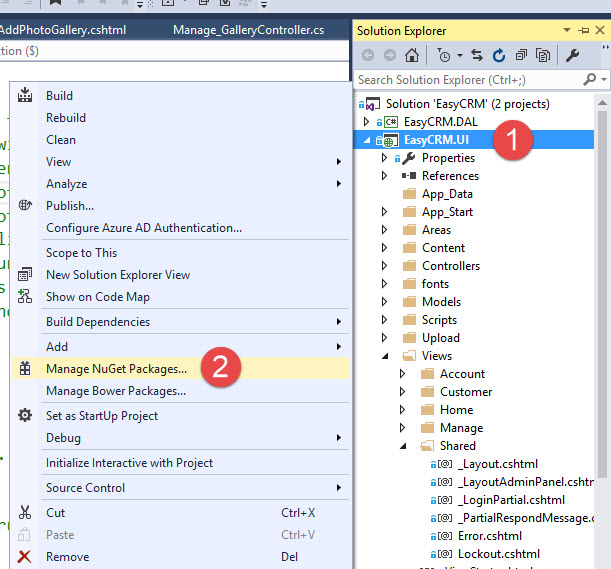Click the Back arrow in Solution Explorer toolbar
The width and height of the screenshot is (611, 569).
point(368,55)
